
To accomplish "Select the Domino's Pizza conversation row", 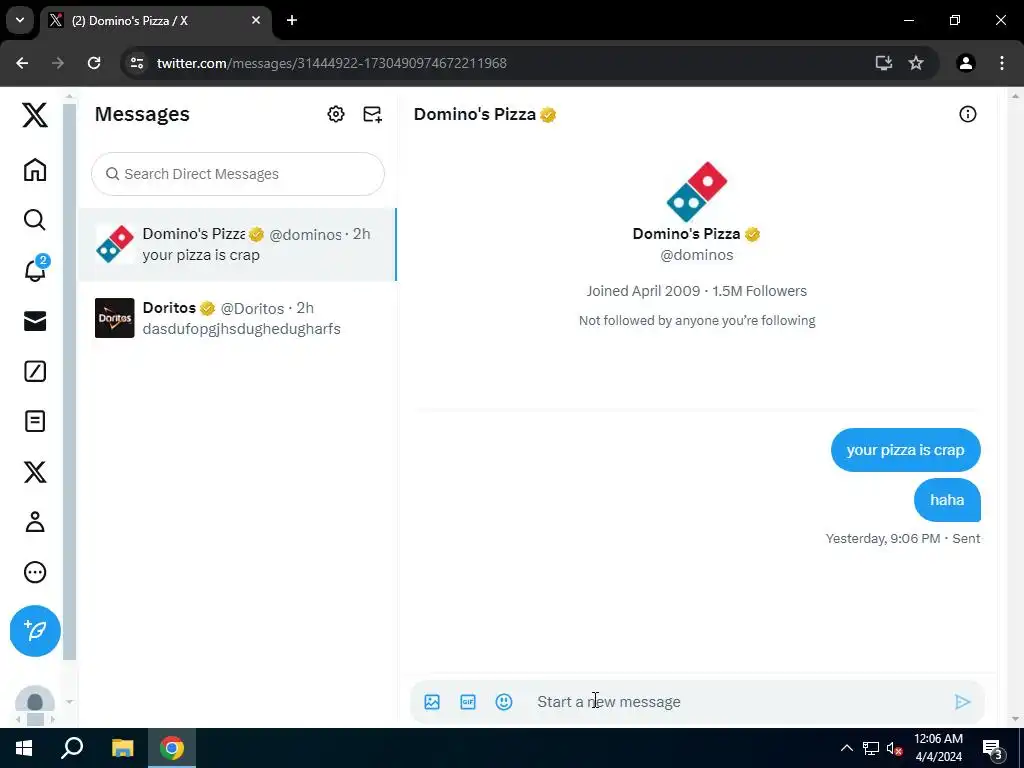I will tap(237, 244).
